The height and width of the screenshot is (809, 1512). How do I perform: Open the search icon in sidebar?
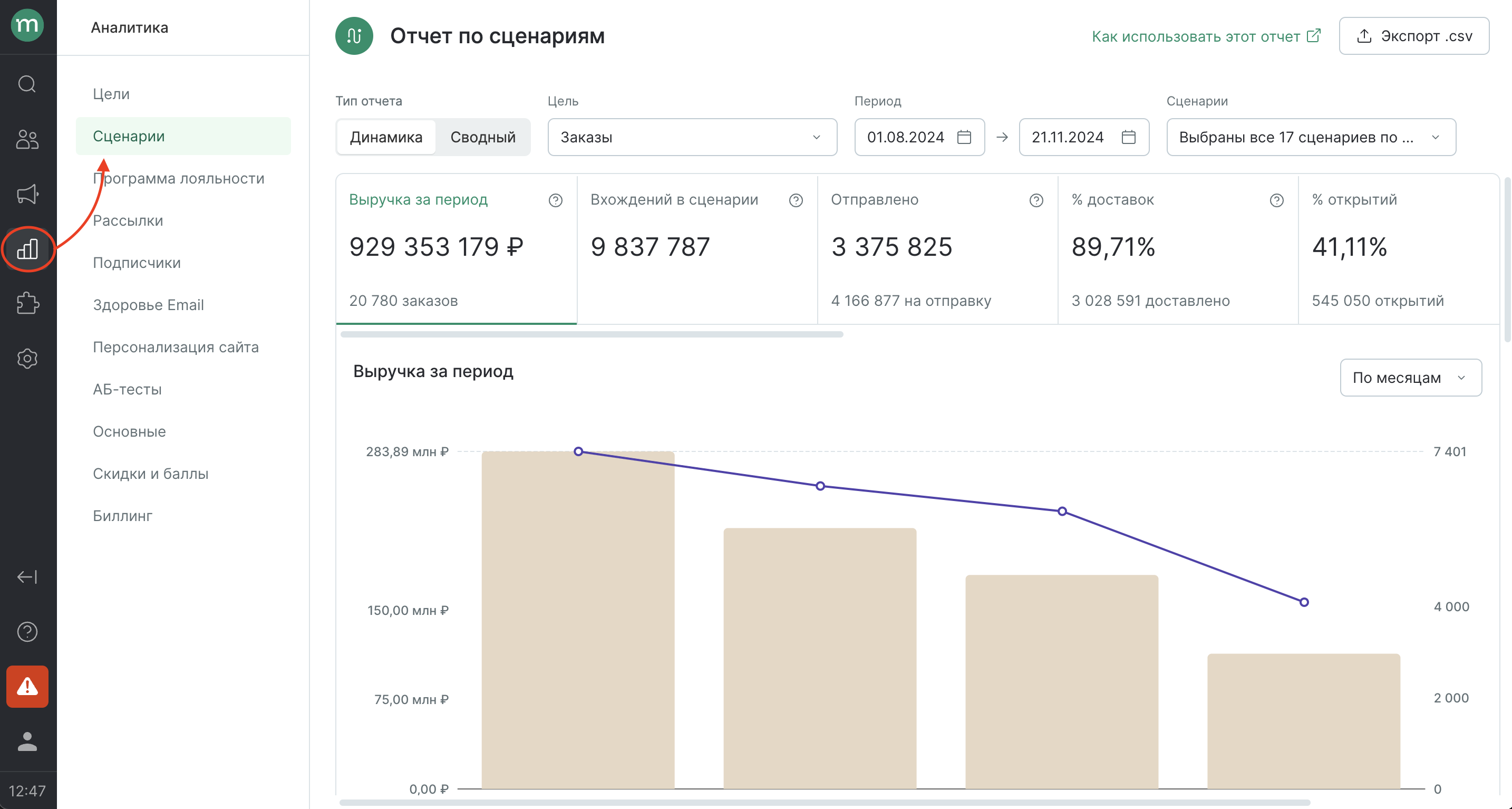click(27, 84)
